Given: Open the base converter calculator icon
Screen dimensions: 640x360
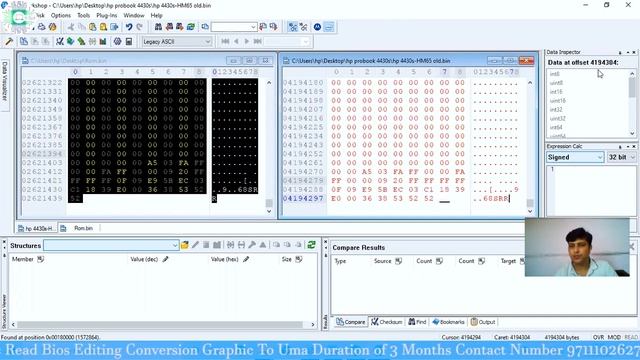Looking at the screenshot, I should tap(129, 42).
